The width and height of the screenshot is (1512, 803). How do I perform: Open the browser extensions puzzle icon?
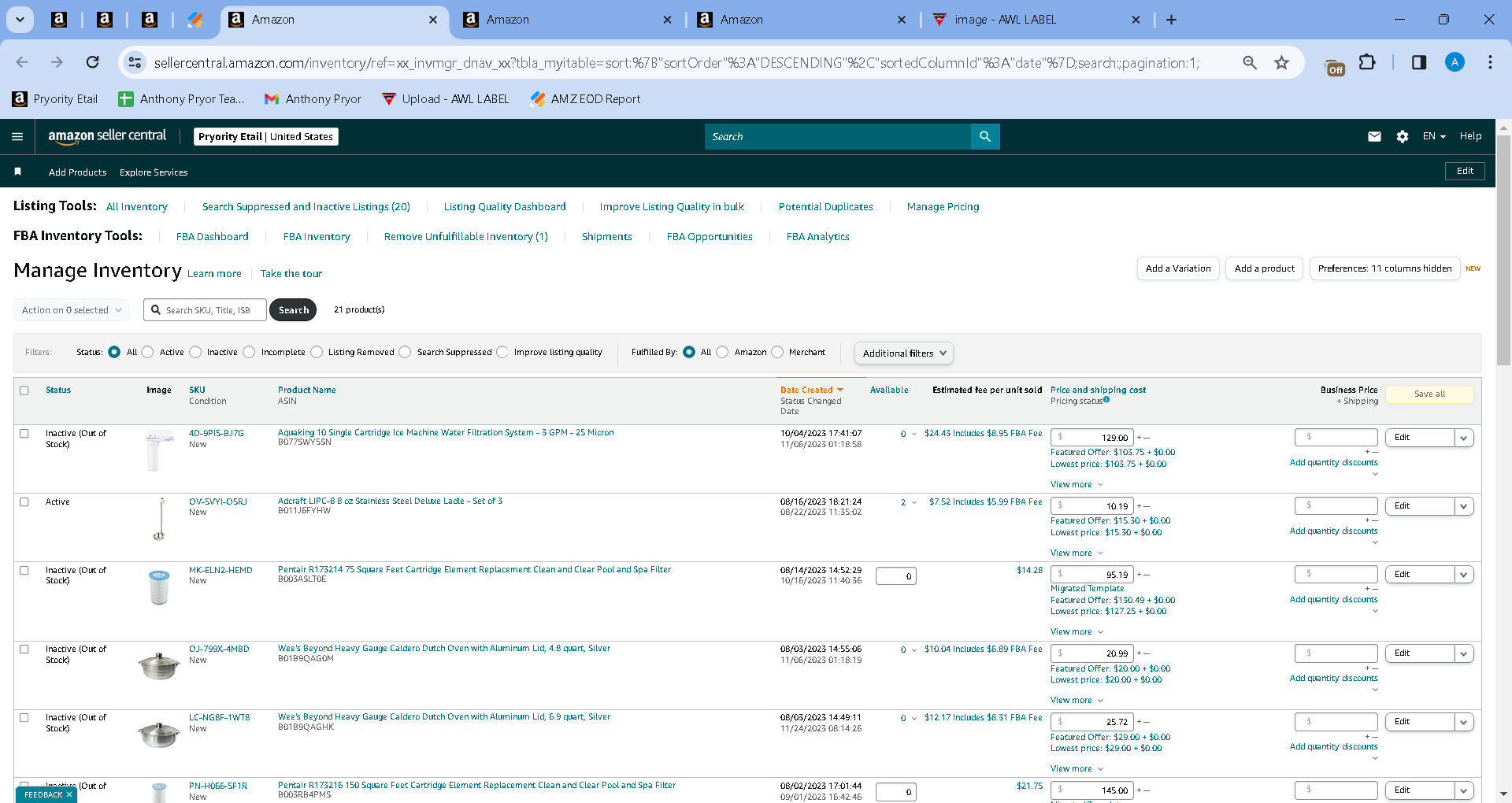pos(1368,62)
